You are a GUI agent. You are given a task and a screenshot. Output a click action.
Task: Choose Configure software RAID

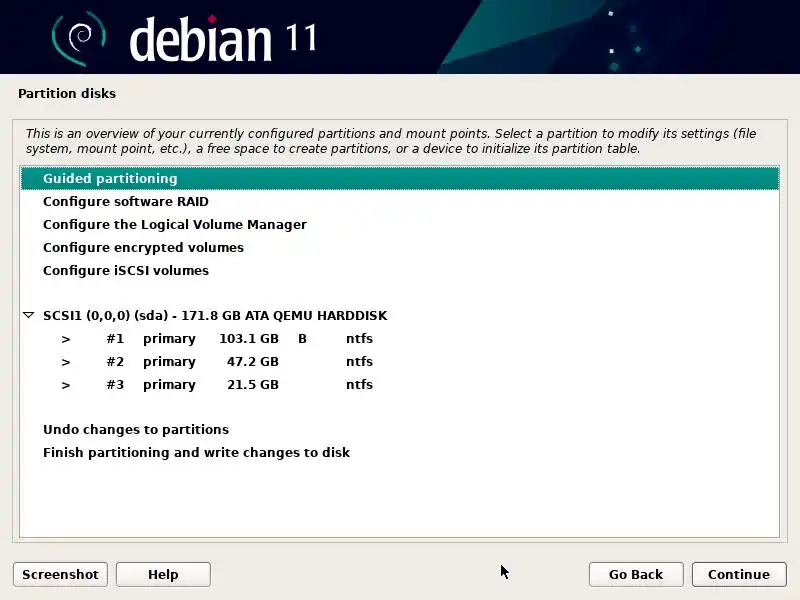click(400, 202)
